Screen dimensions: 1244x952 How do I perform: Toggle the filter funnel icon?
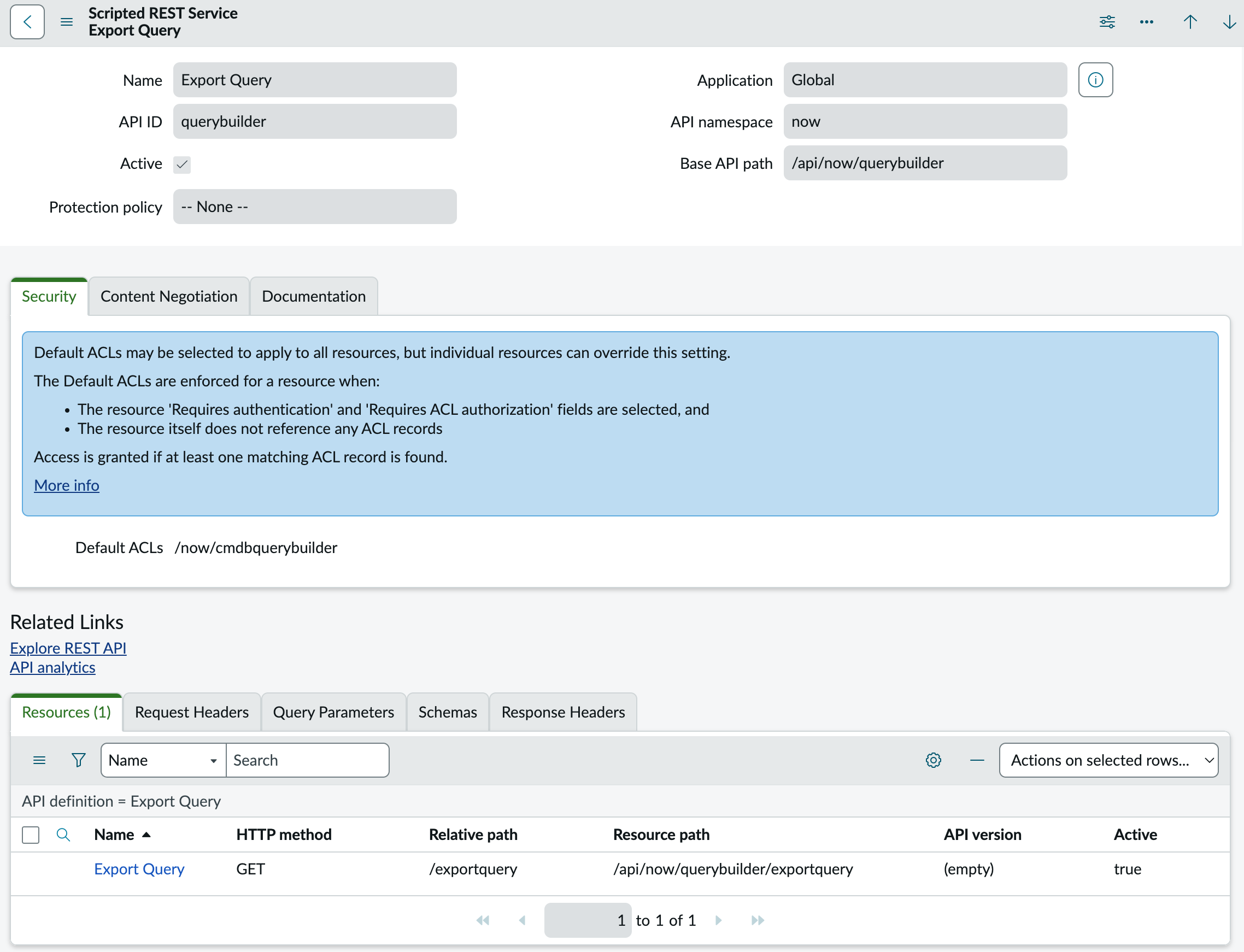pos(79,760)
